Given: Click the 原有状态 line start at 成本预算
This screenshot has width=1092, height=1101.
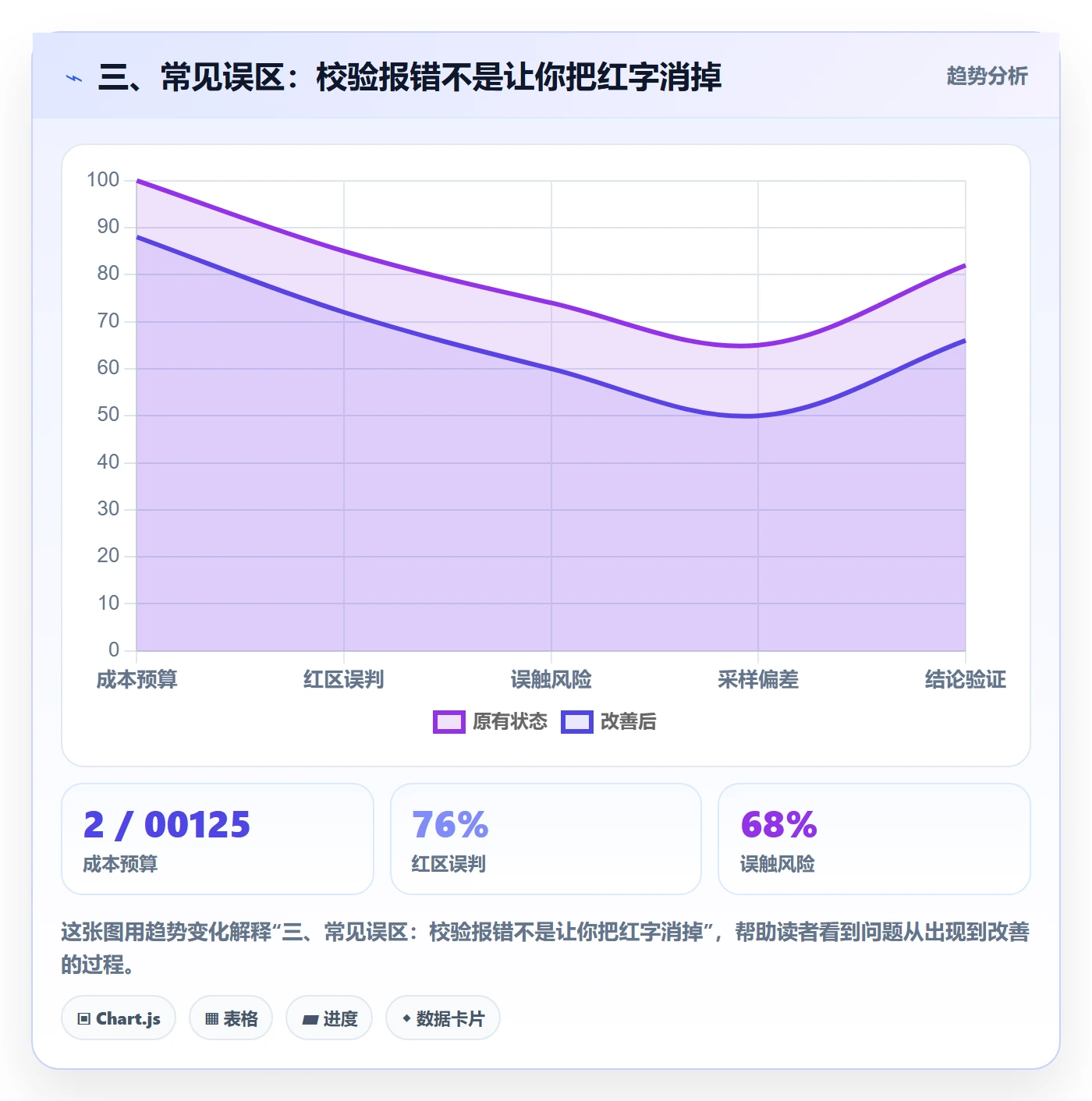Looking at the screenshot, I should pos(137,181).
